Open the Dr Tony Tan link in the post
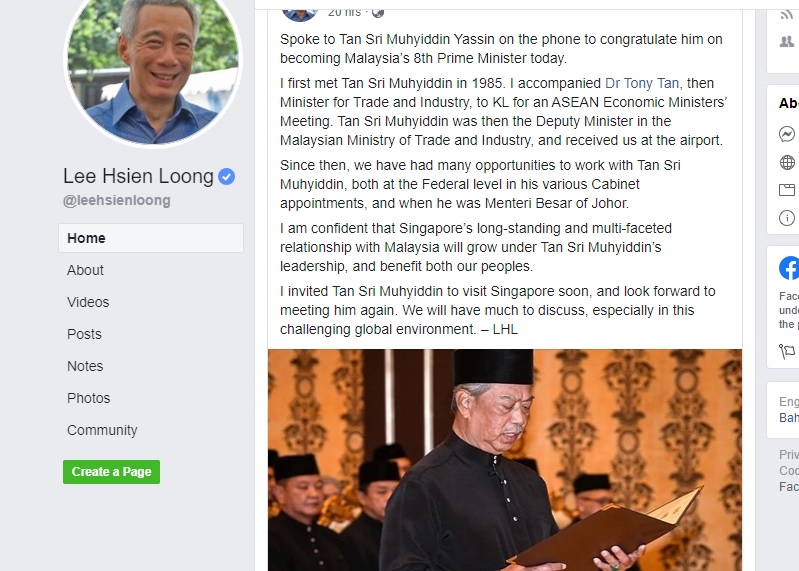799x571 pixels. click(x=642, y=83)
